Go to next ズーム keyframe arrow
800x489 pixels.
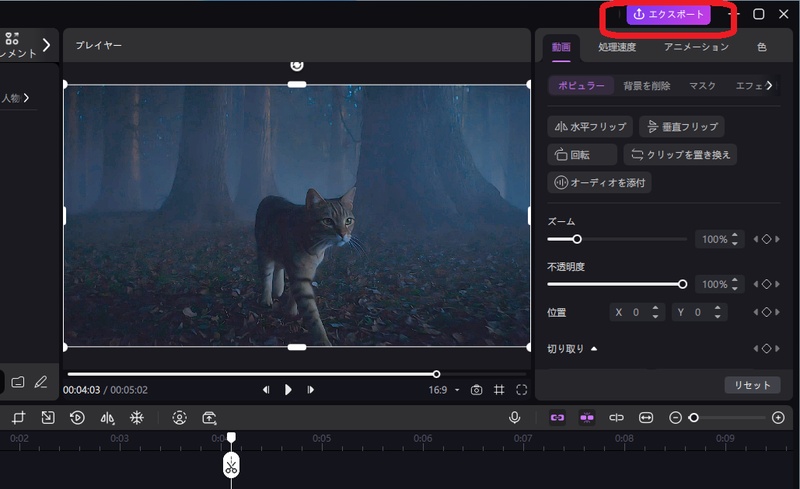[777, 239]
